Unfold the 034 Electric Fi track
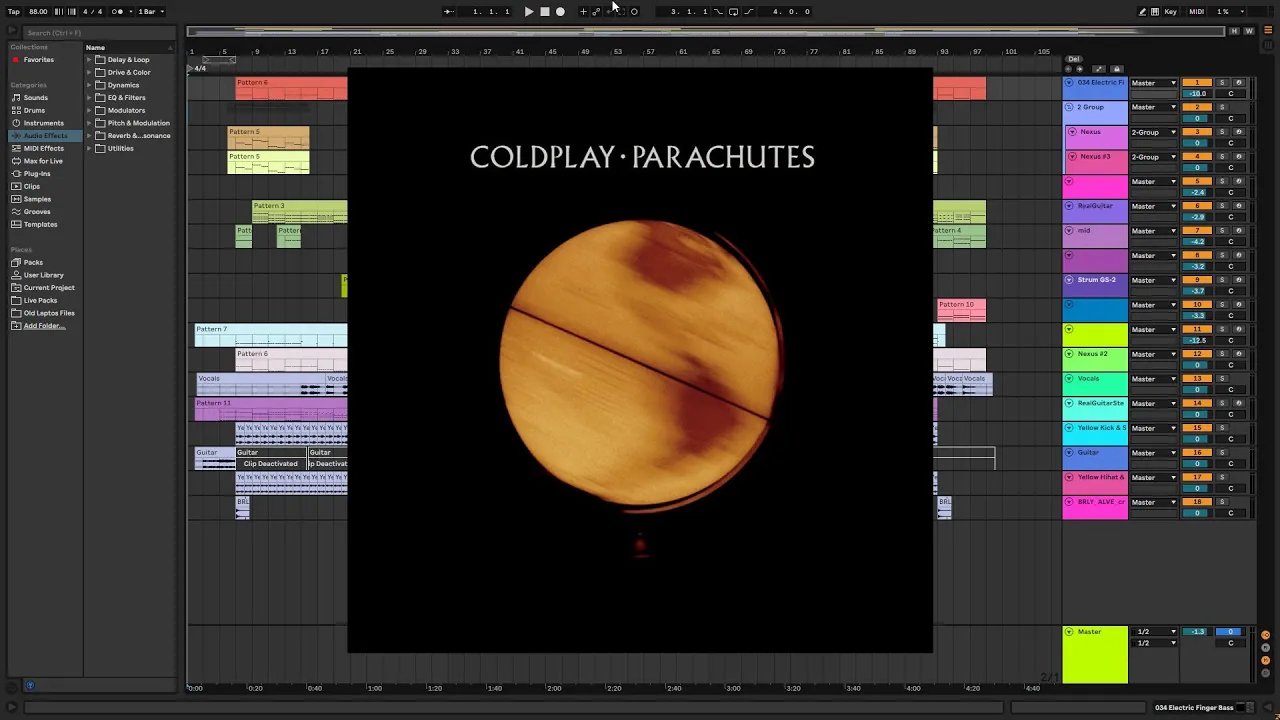Screen dimensions: 1280x720 (x=1069, y=83)
